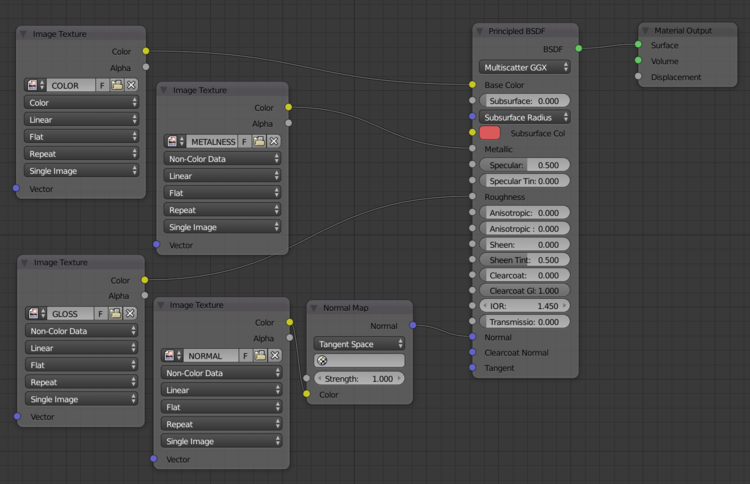Browse image datablock on NORMAL node
This screenshot has width=750, height=484.
pos(170,356)
